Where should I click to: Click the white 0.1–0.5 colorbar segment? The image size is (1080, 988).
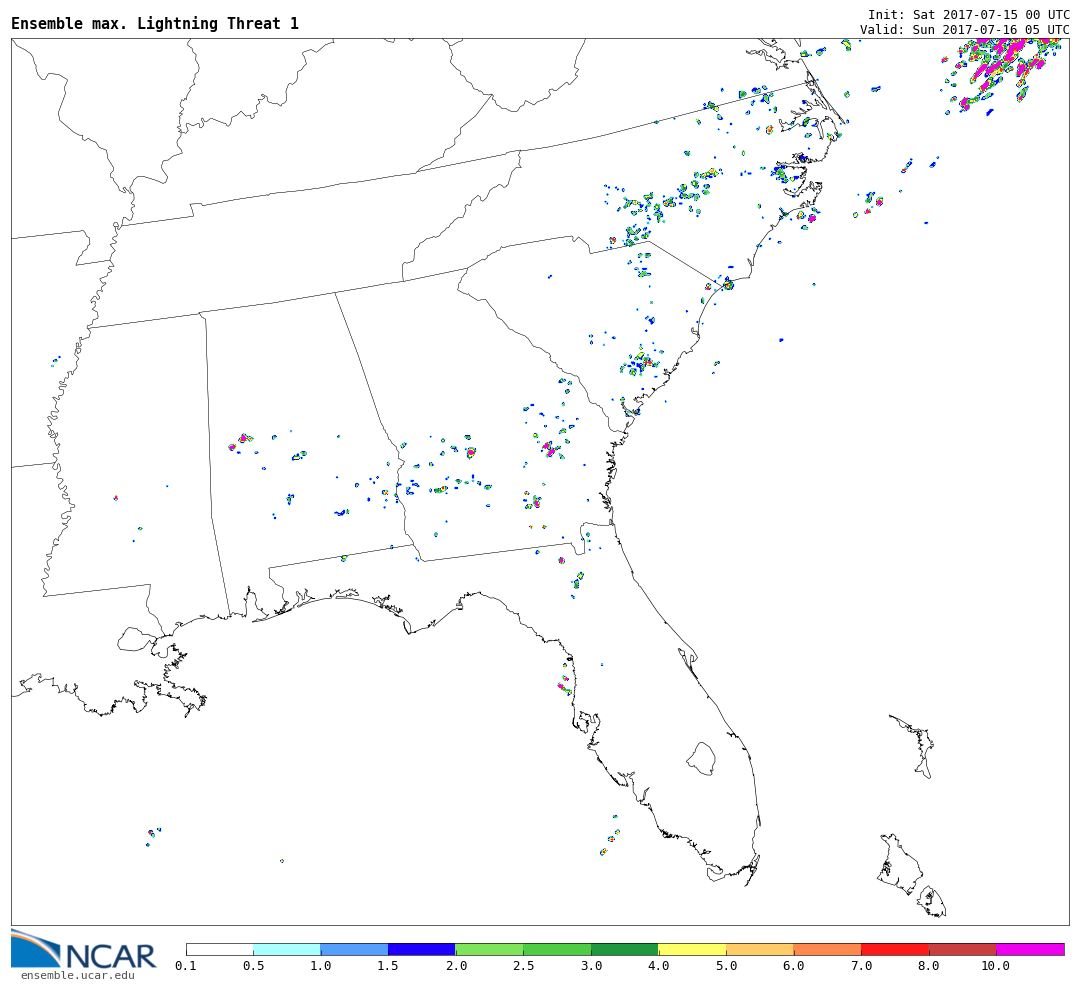click(220, 949)
